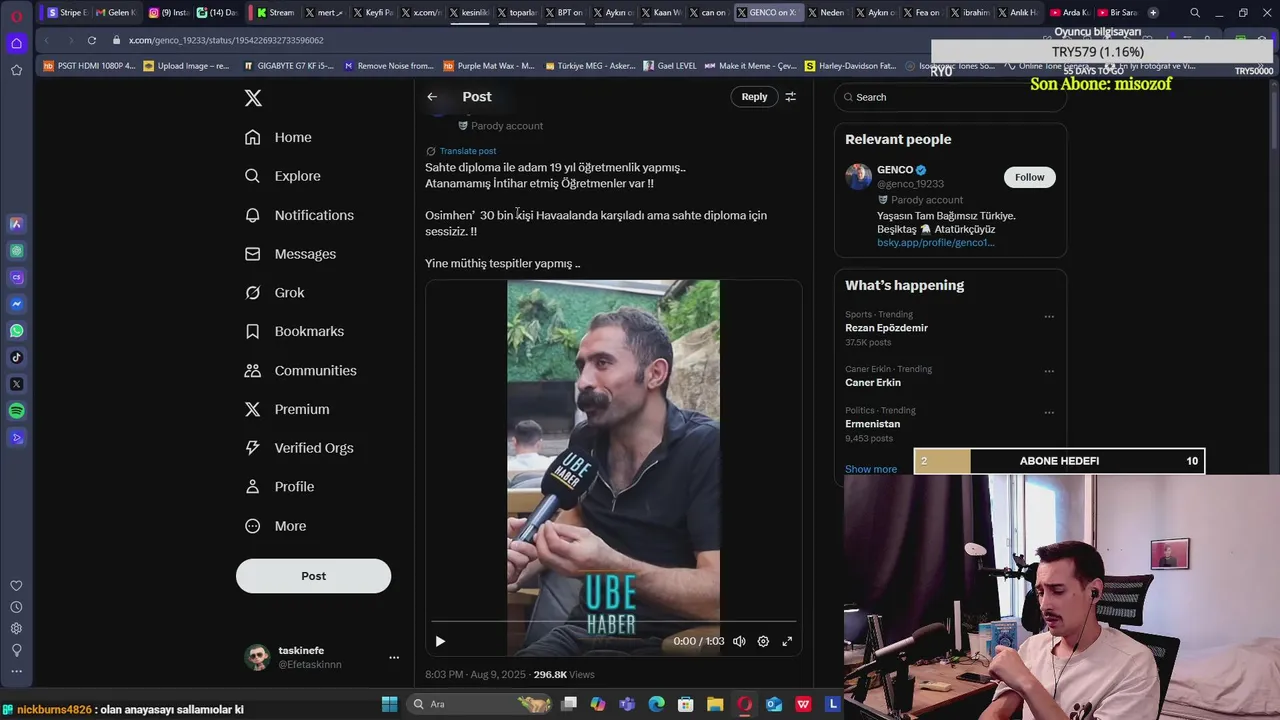1280x720 pixels.
Task: Open GENCO's bsky.app profile link
Action: 935,243
